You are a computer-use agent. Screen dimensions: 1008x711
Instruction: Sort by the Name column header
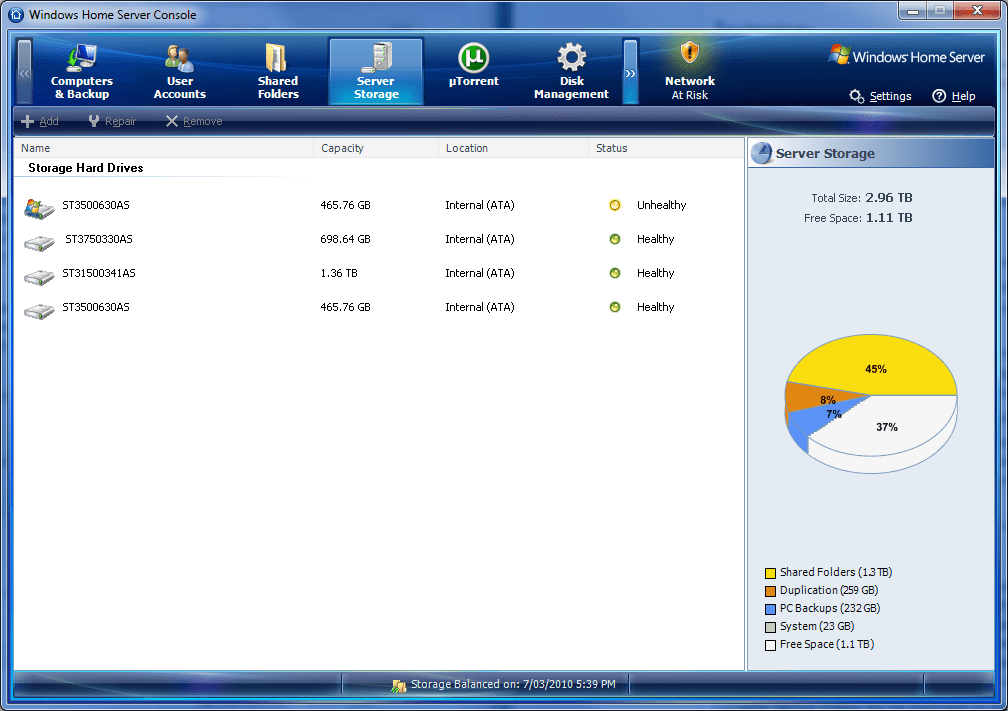click(x=163, y=148)
